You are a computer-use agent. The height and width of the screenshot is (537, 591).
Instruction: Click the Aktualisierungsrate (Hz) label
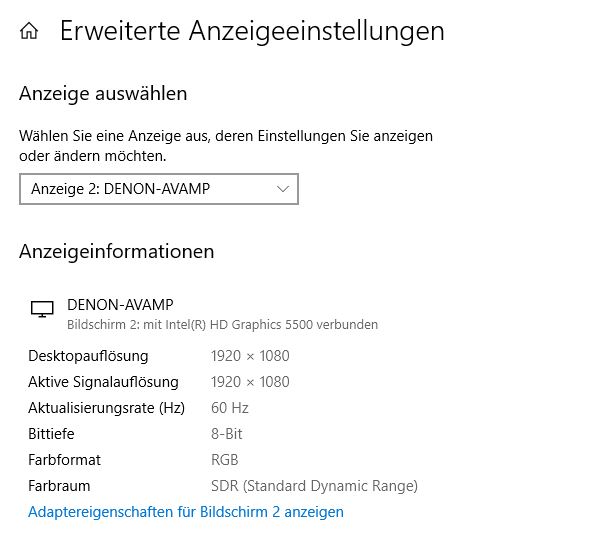point(107,408)
